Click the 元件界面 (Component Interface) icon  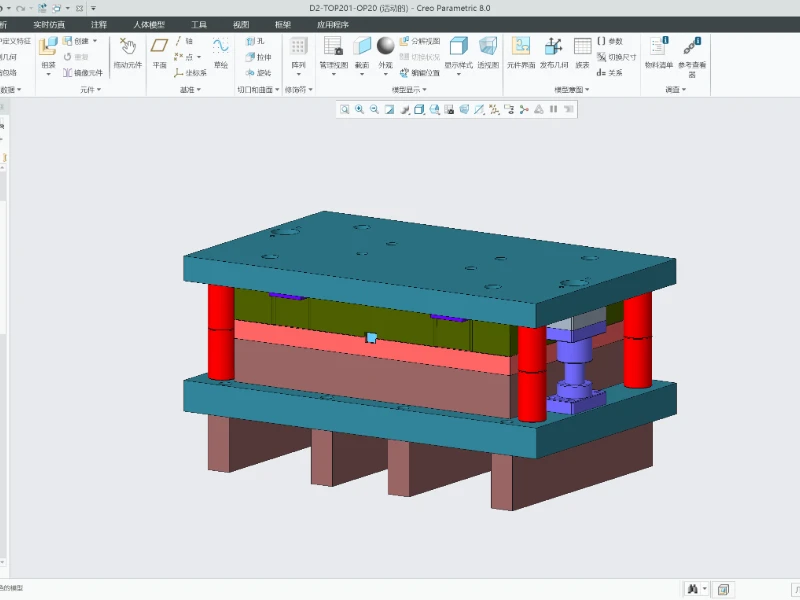point(520,52)
